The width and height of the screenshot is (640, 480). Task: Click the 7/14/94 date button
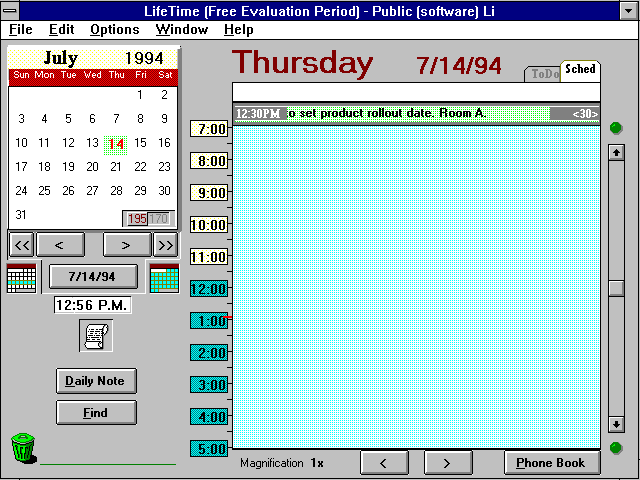point(93,277)
